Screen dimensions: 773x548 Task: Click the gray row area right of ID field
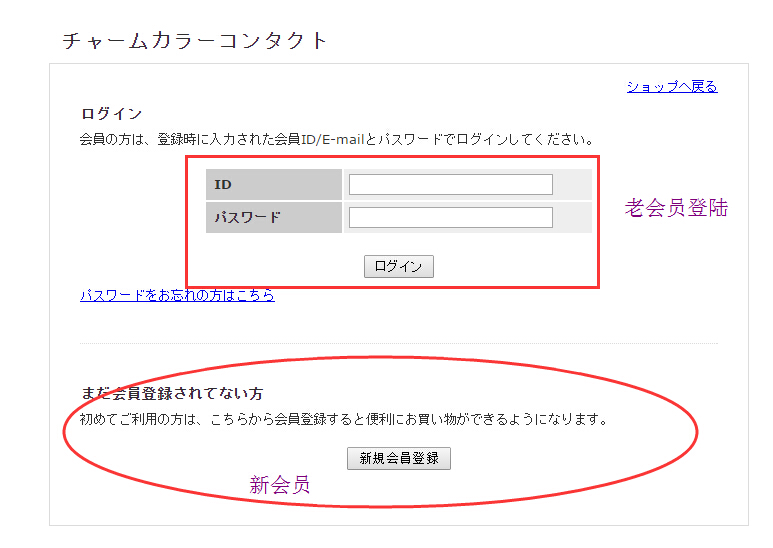click(572, 185)
